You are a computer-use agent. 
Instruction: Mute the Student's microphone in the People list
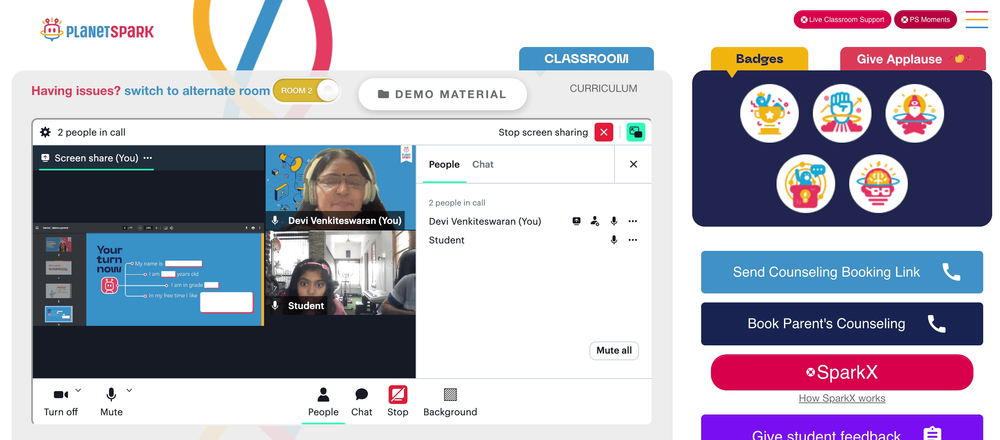(614, 240)
